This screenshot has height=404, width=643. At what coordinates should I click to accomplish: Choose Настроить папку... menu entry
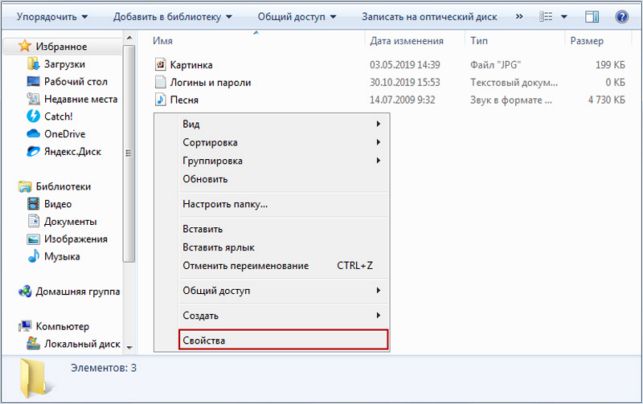click(x=283, y=204)
